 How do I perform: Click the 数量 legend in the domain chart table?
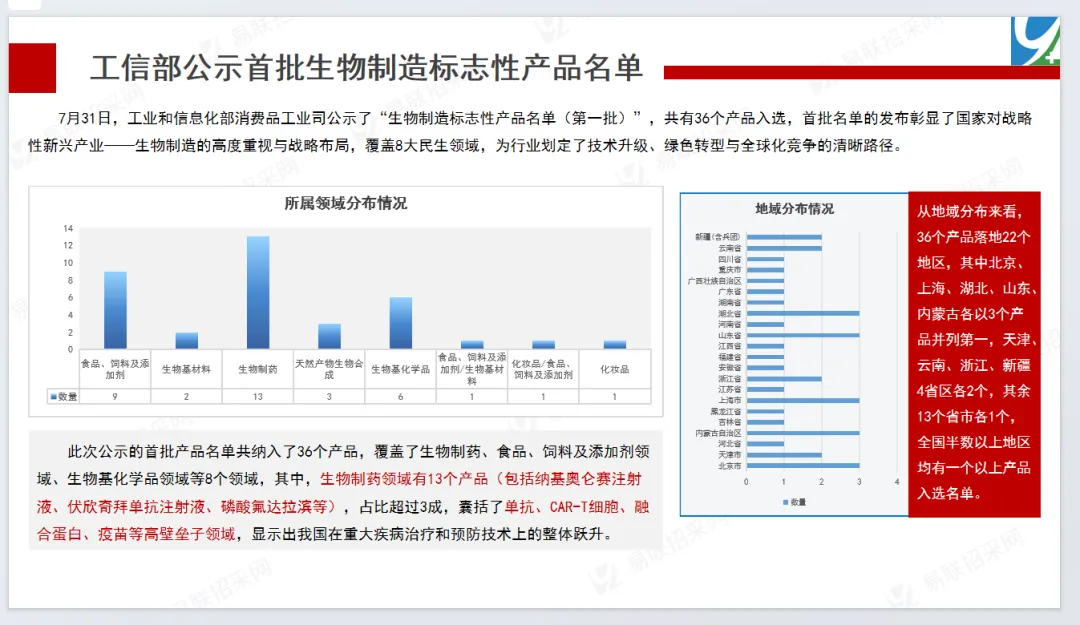(63, 396)
